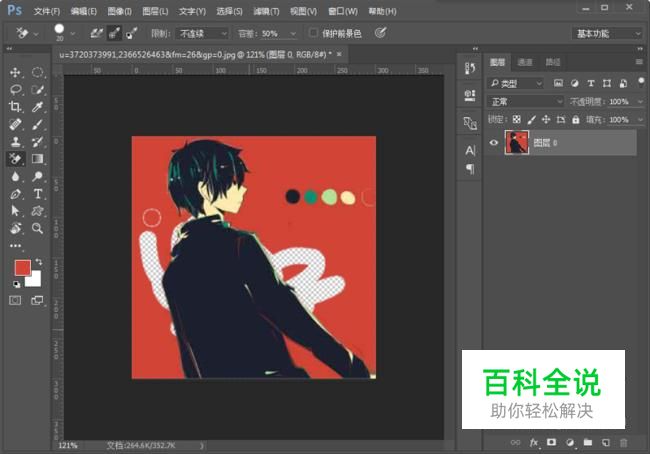Select the Lasso tool

click(15, 90)
